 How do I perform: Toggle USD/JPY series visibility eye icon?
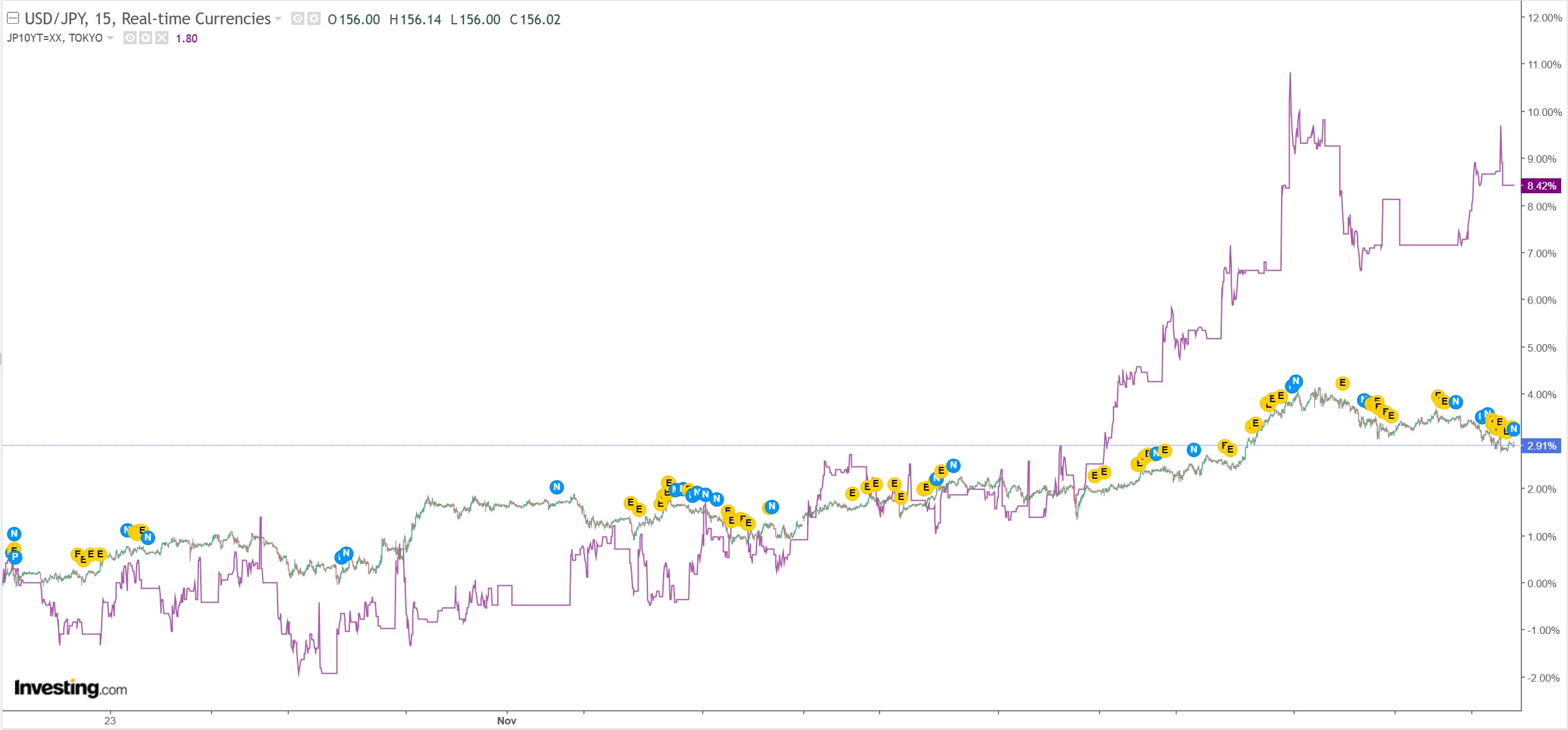coord(298,19)
